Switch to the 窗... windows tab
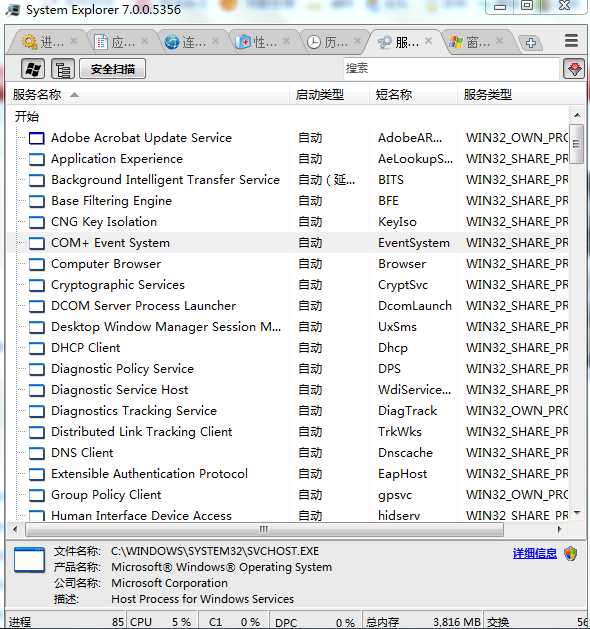The image size is (590, 629). click(469, 42)
